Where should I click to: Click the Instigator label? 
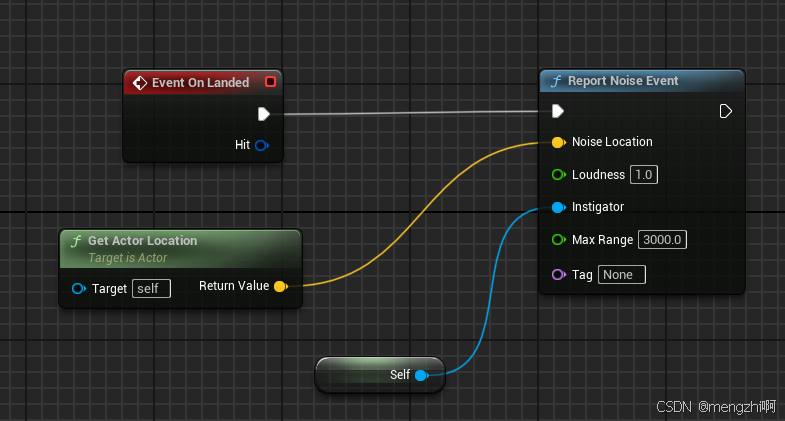coord(598,207)
